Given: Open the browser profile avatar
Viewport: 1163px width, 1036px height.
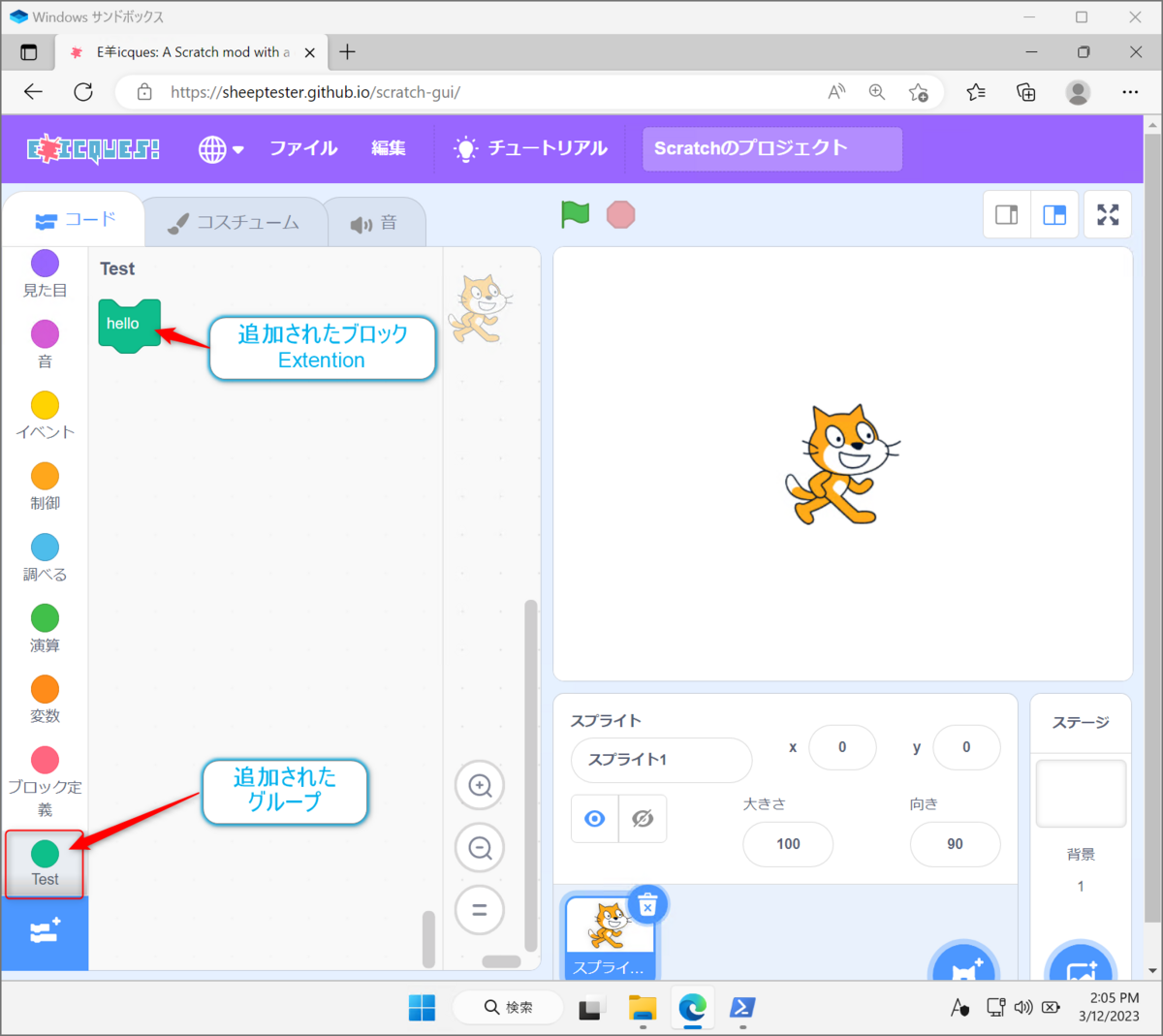Looking at the screenshot, I should pyautogui.click(x=1078, y=92).
